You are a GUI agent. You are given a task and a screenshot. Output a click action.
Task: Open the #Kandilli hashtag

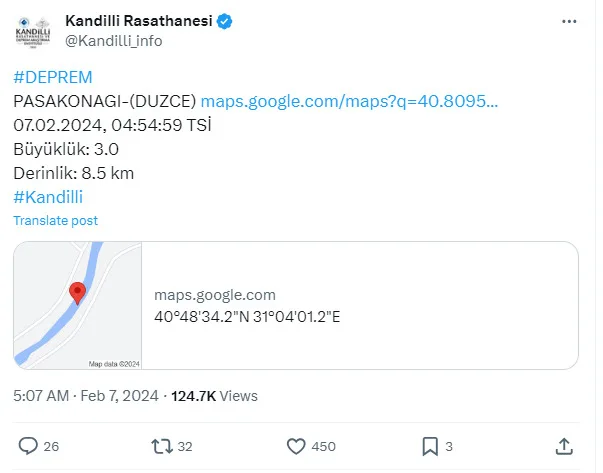pyautogui.click(x=48, y=197)
